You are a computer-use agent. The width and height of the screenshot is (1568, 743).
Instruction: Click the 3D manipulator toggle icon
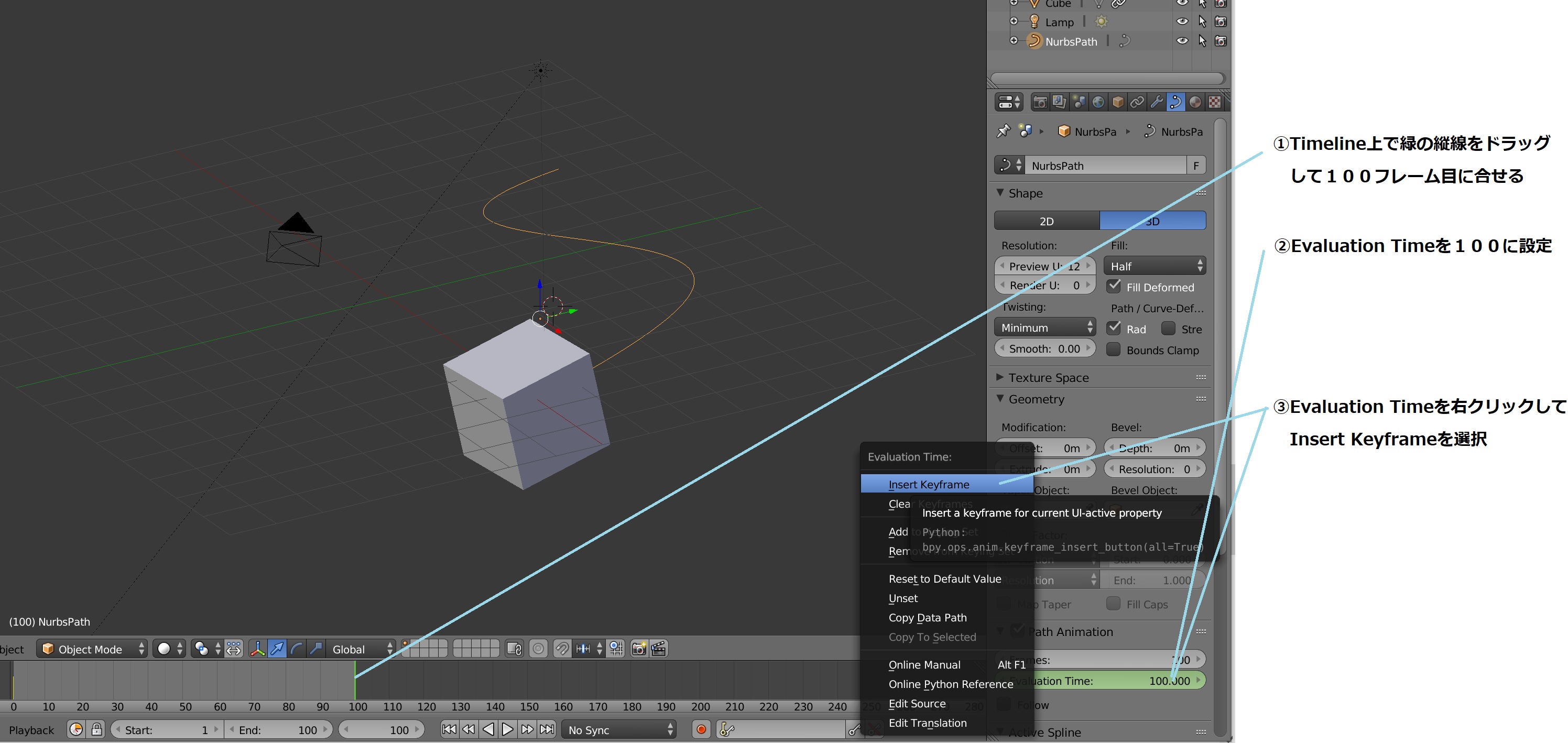[257, 649]
